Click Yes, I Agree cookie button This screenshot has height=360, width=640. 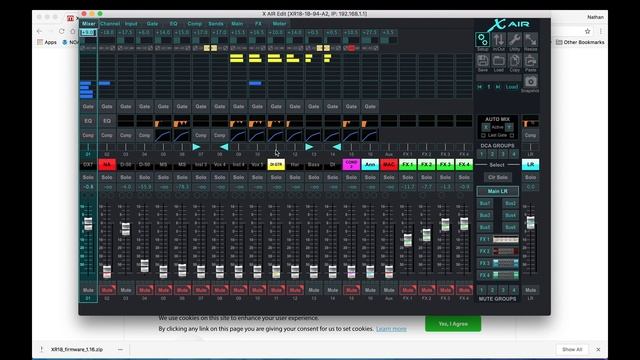pos(453,324)
